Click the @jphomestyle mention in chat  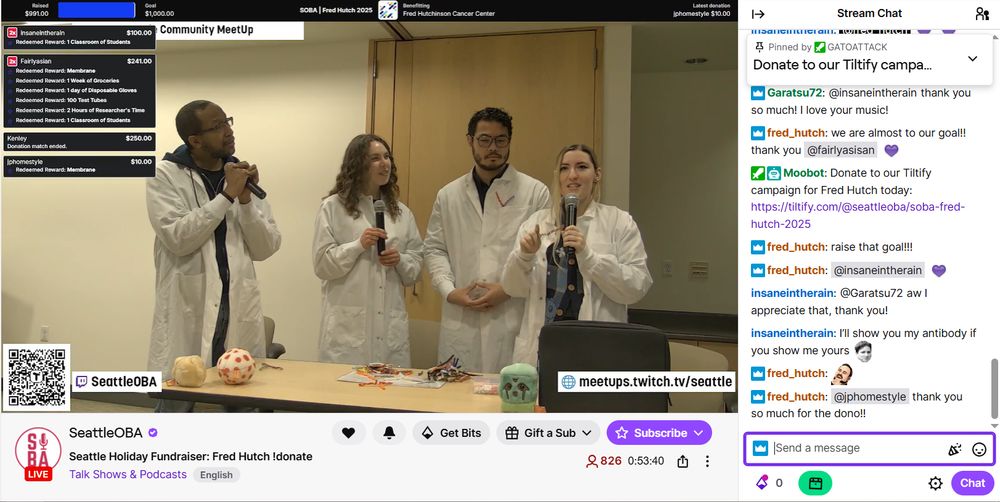point(870,397)
